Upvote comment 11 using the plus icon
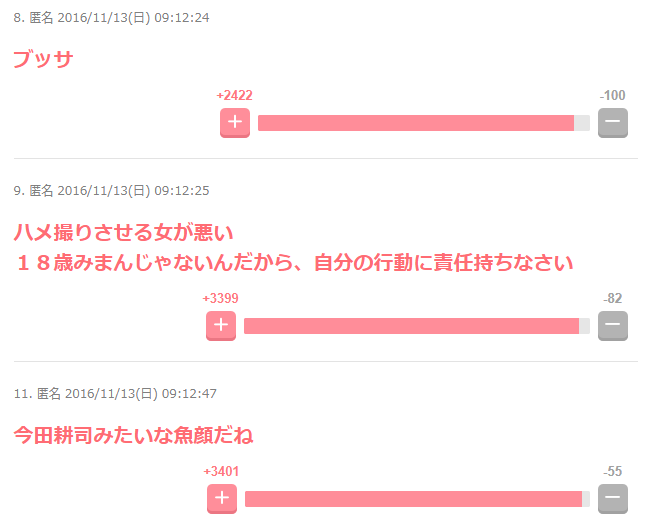The height and width of the screenshot is (530, 649). (x=222, y=499)
